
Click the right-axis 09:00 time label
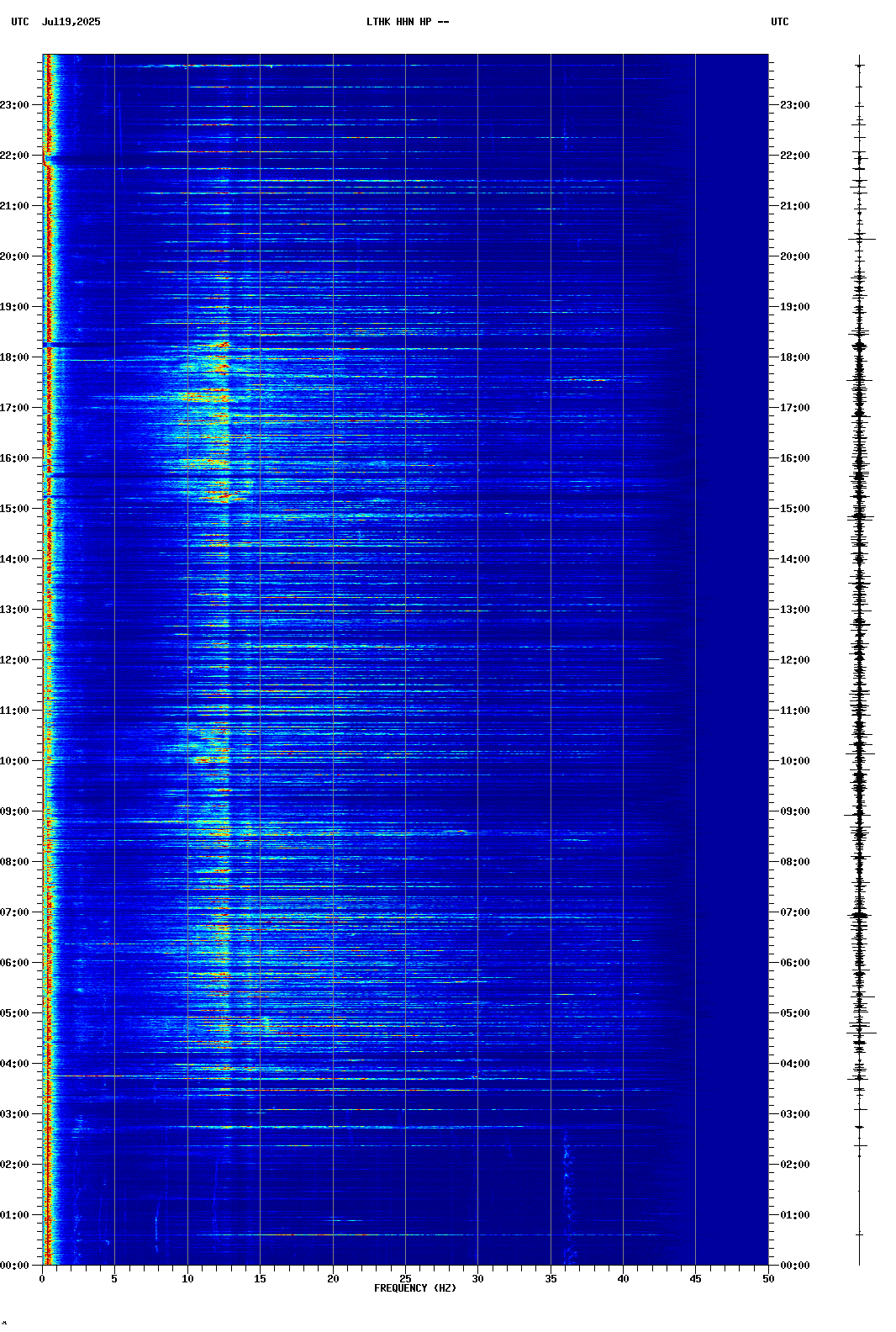[x=795, y=811]
